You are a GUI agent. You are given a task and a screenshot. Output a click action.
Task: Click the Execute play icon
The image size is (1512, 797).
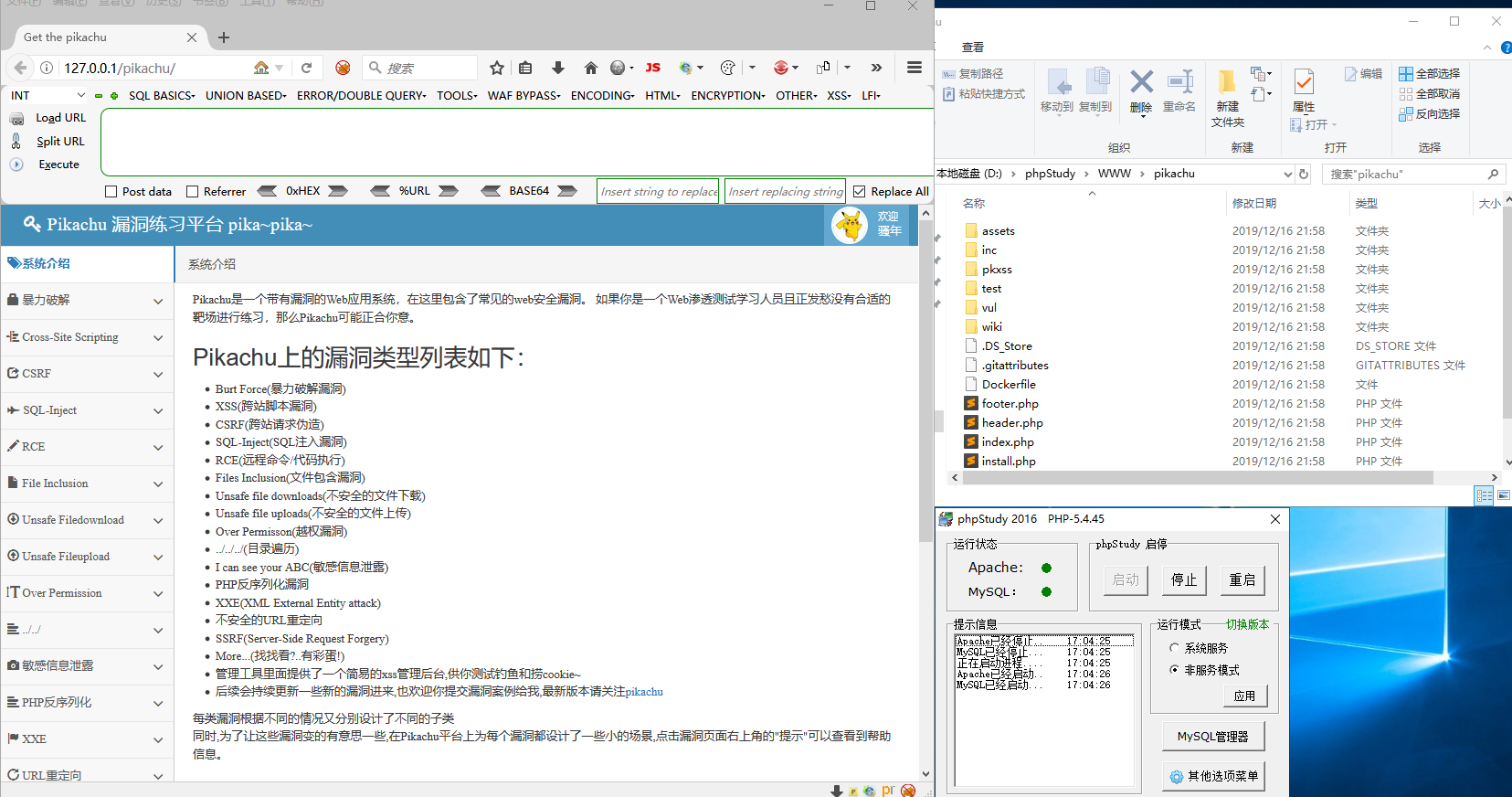point(16,165)
